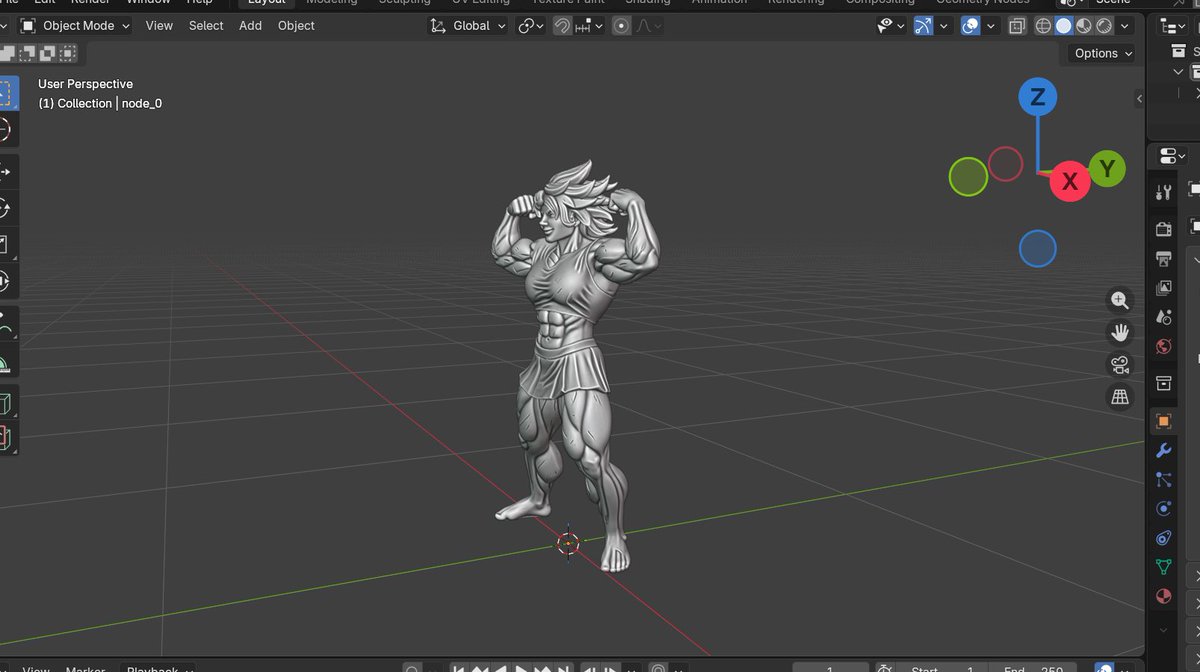Switch to Material Preview shading
Image resolution: width=1200 pixels, height=672 pixels.
coord(1084,26)
